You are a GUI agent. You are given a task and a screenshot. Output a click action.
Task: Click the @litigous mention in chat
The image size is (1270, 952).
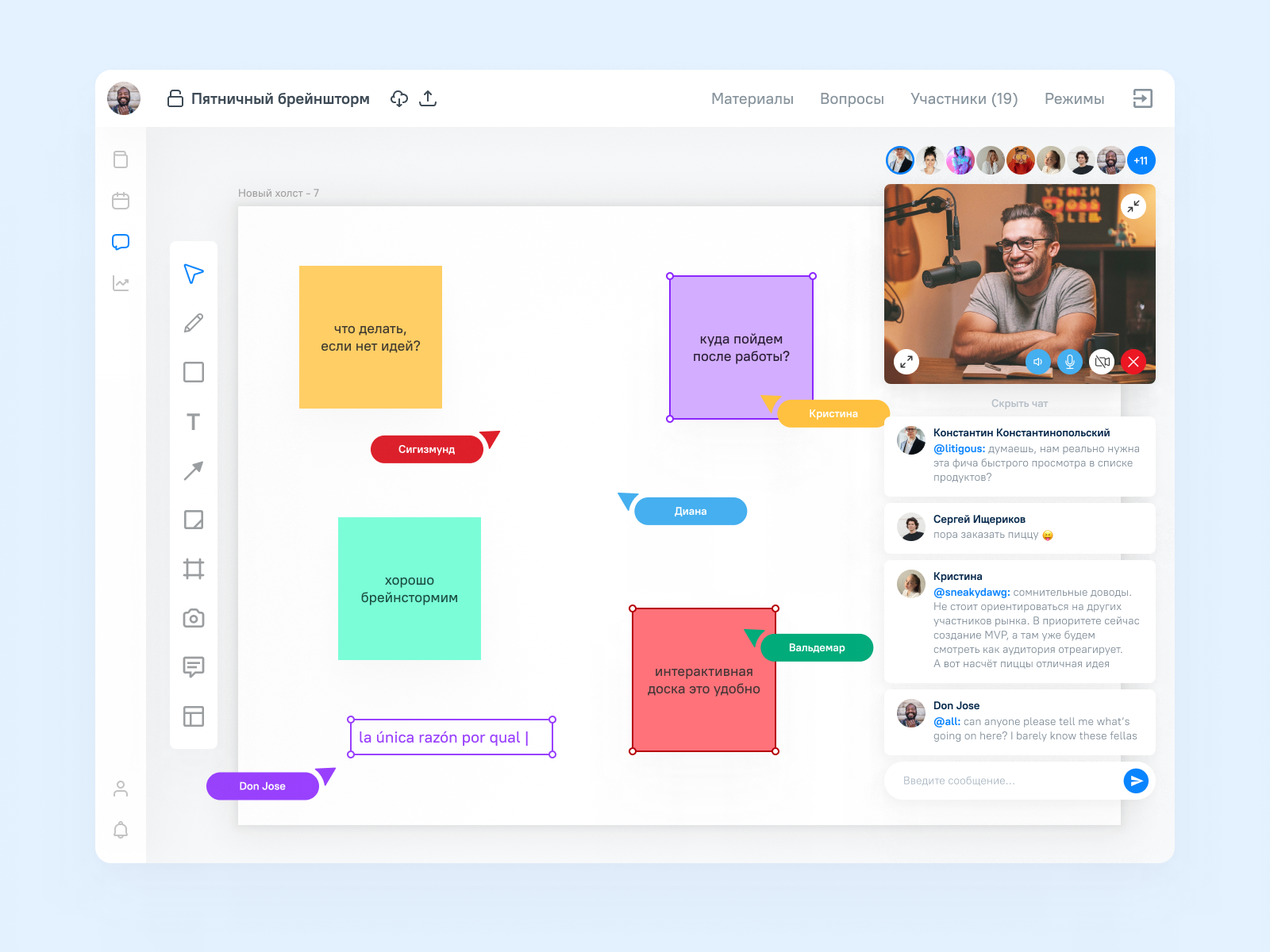click(x=959, y=448)
